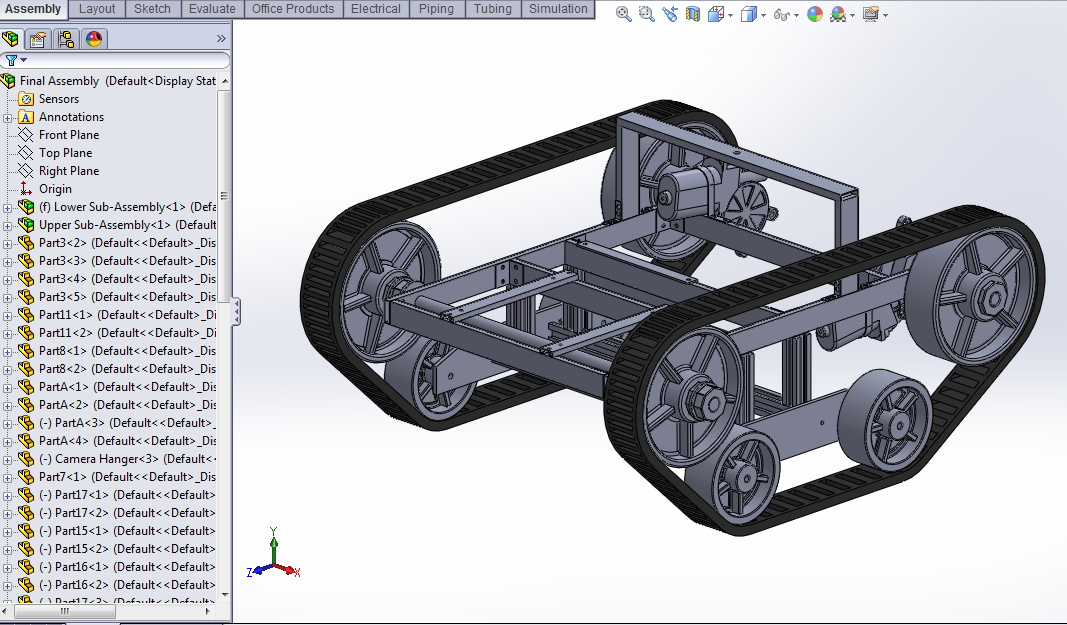Select the Zoom to Area tool
Viewport: 1067px width, 625px height.
(x=646, y=14)
